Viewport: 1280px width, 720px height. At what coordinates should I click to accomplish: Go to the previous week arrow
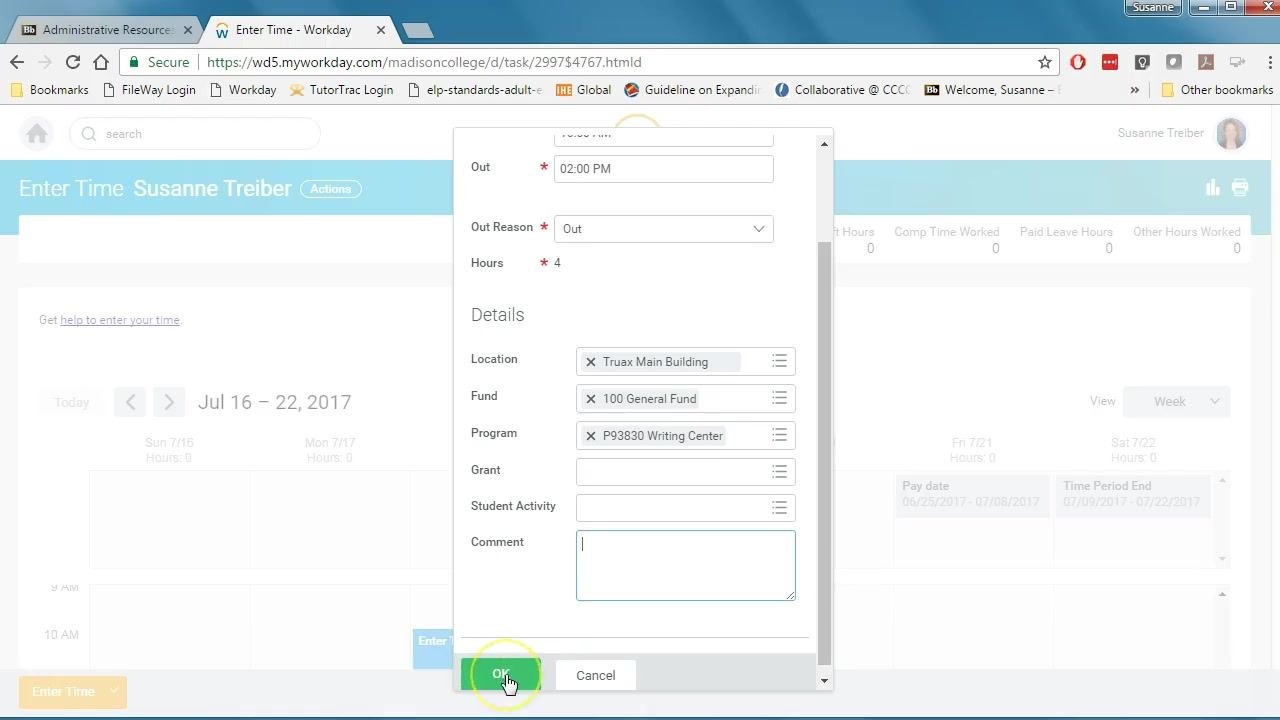pos(130,402)
